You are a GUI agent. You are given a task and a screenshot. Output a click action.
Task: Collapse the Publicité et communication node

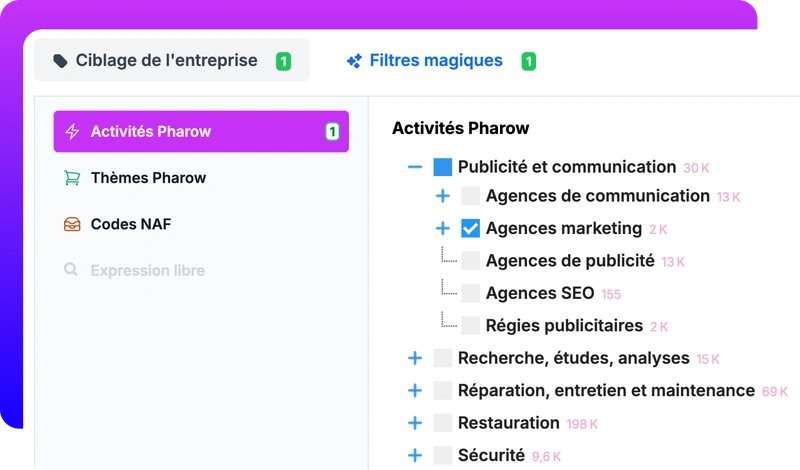coord(415,167)
